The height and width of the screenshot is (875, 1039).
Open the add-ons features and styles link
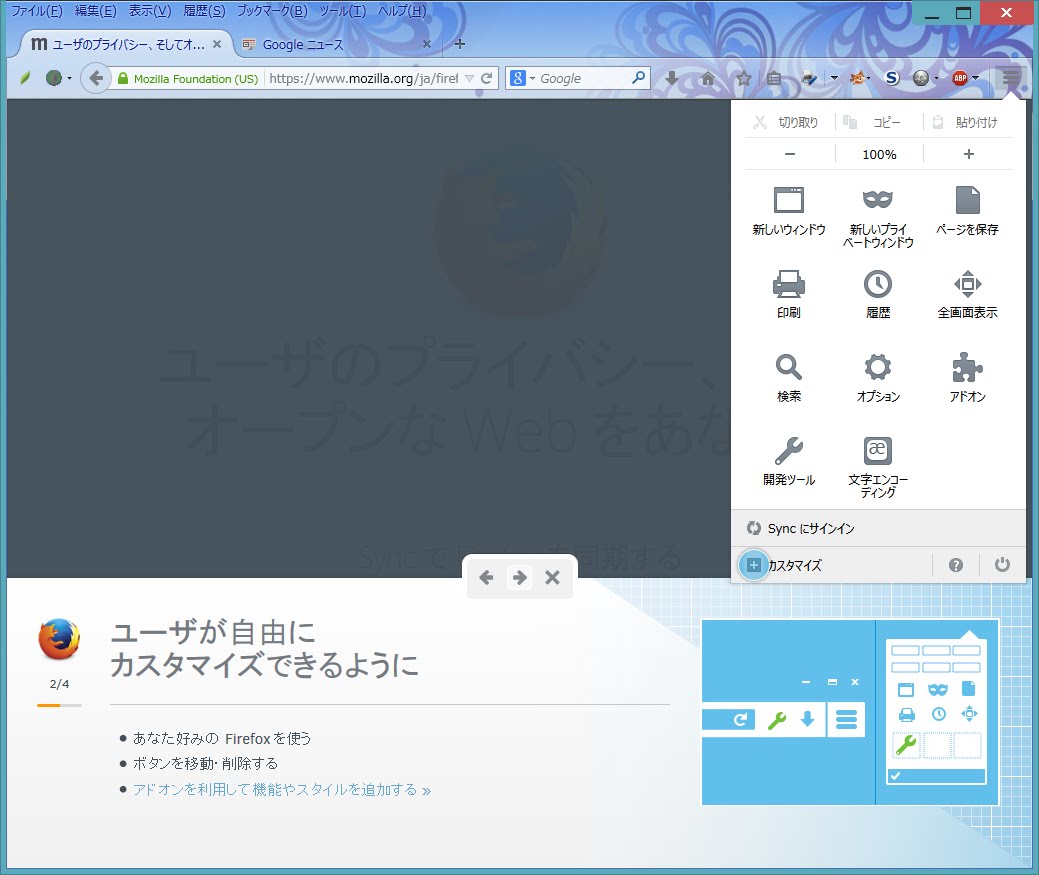(x=281, y=790)
